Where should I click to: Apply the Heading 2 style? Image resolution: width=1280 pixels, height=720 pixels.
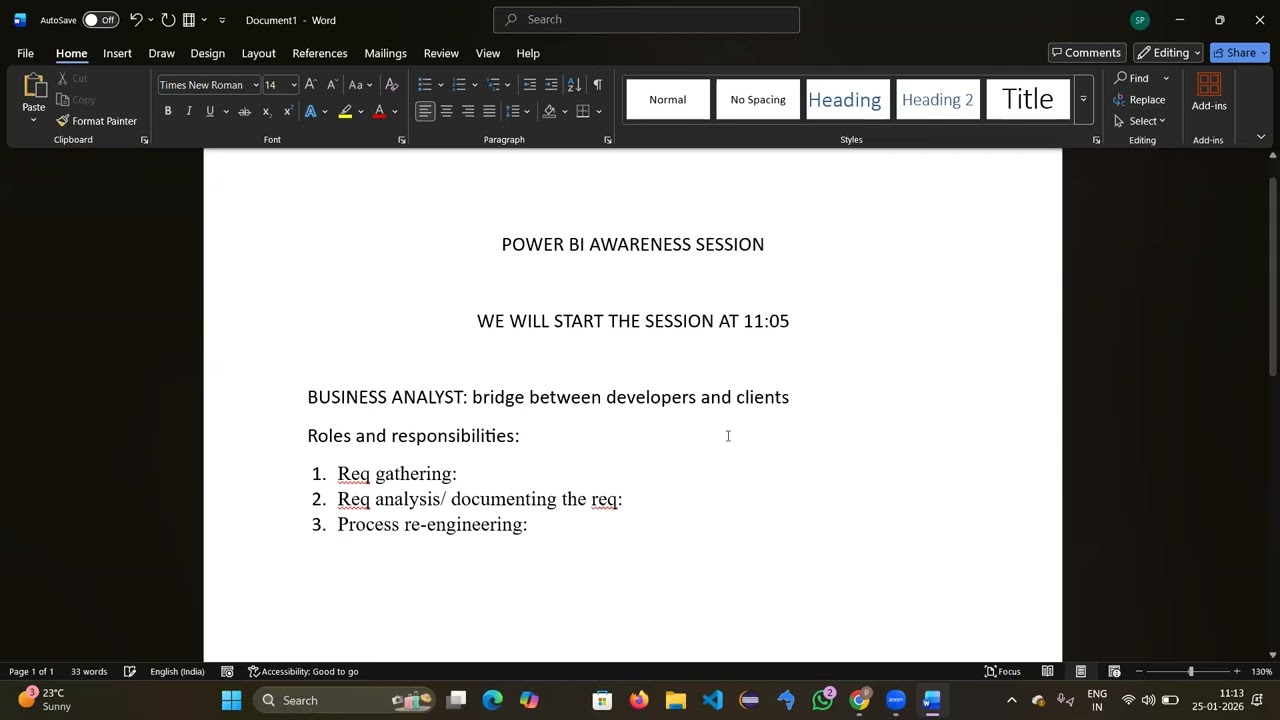[937, 100]
